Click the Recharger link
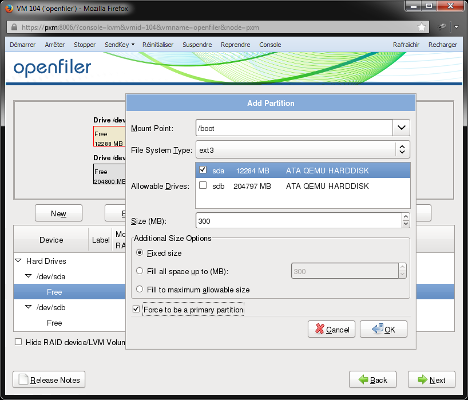Viewport: 468px width, 400px height. point(443,45)
